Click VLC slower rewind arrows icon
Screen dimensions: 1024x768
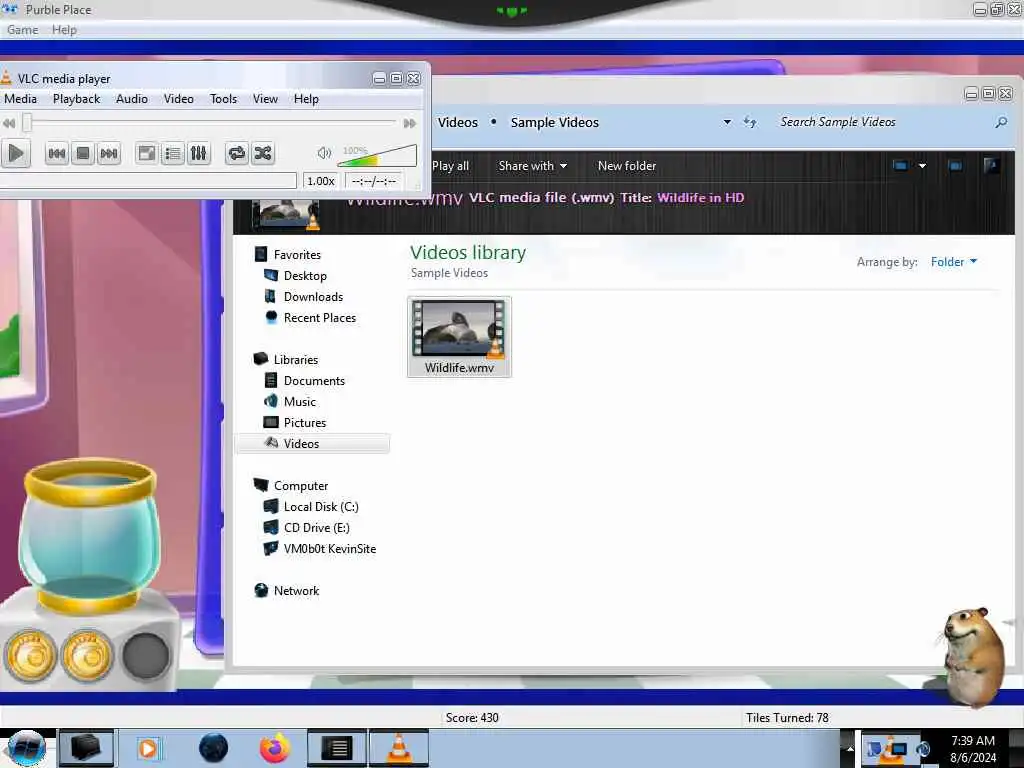[9, 123]
